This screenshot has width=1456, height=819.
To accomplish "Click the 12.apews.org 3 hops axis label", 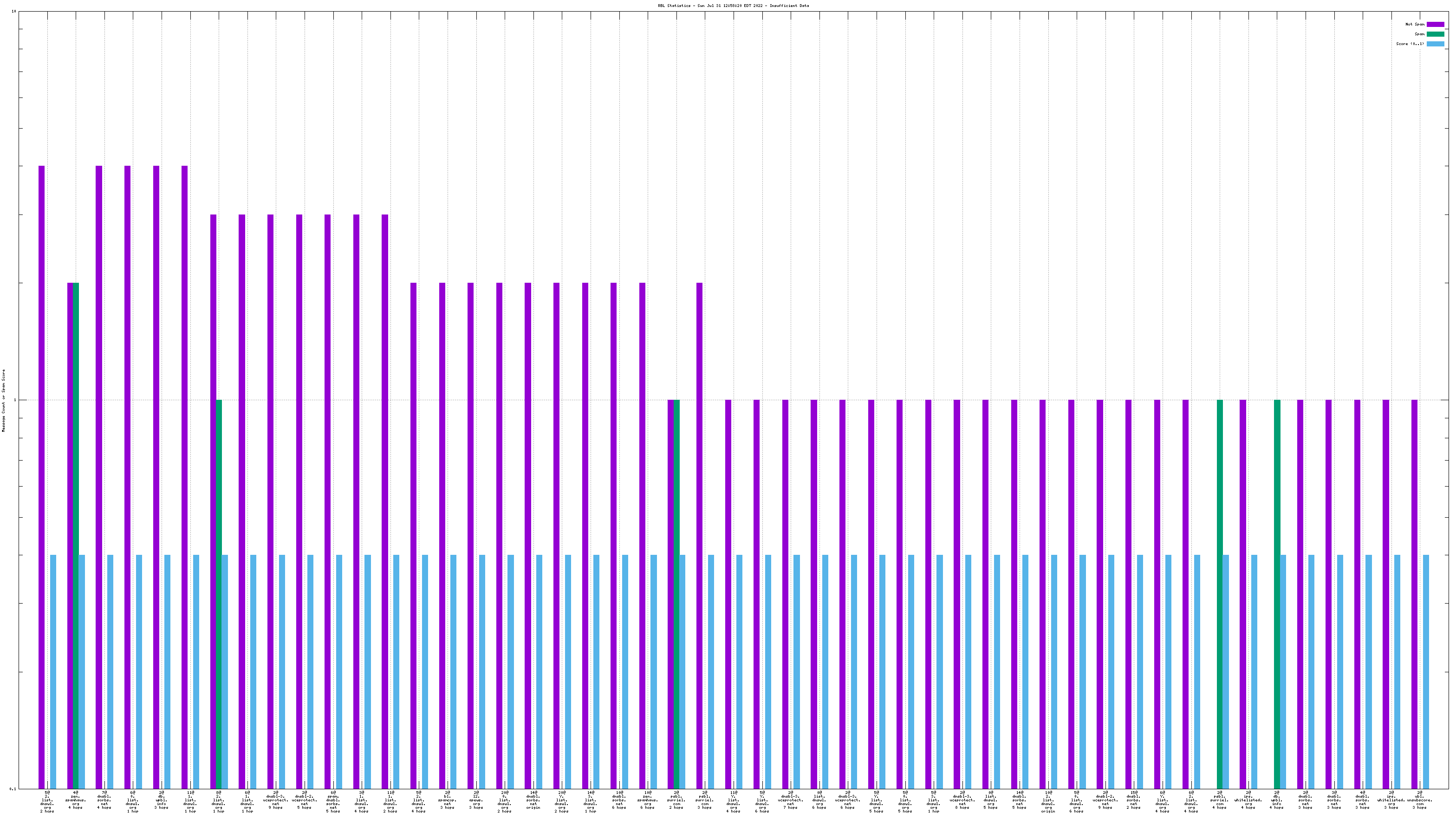I will tap(476, 800).
